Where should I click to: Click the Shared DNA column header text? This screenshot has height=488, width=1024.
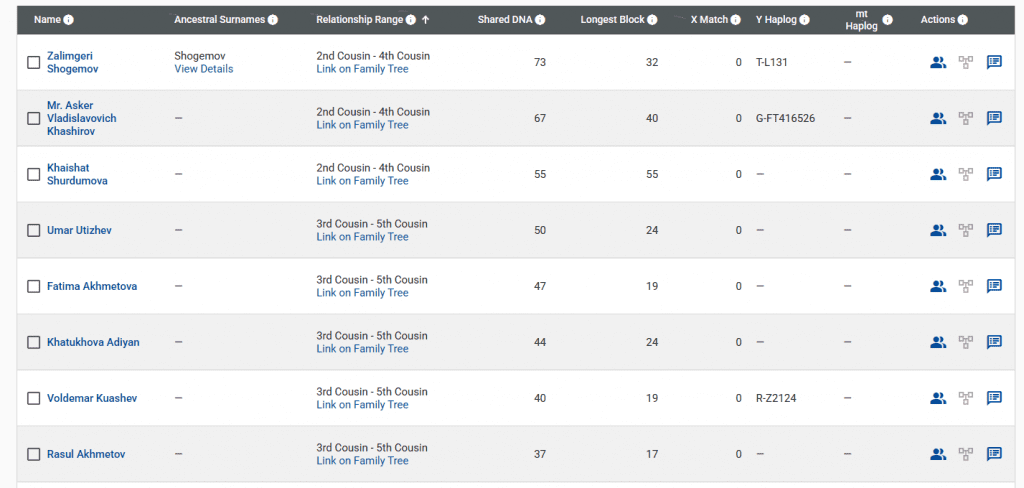tap(506, 20)
